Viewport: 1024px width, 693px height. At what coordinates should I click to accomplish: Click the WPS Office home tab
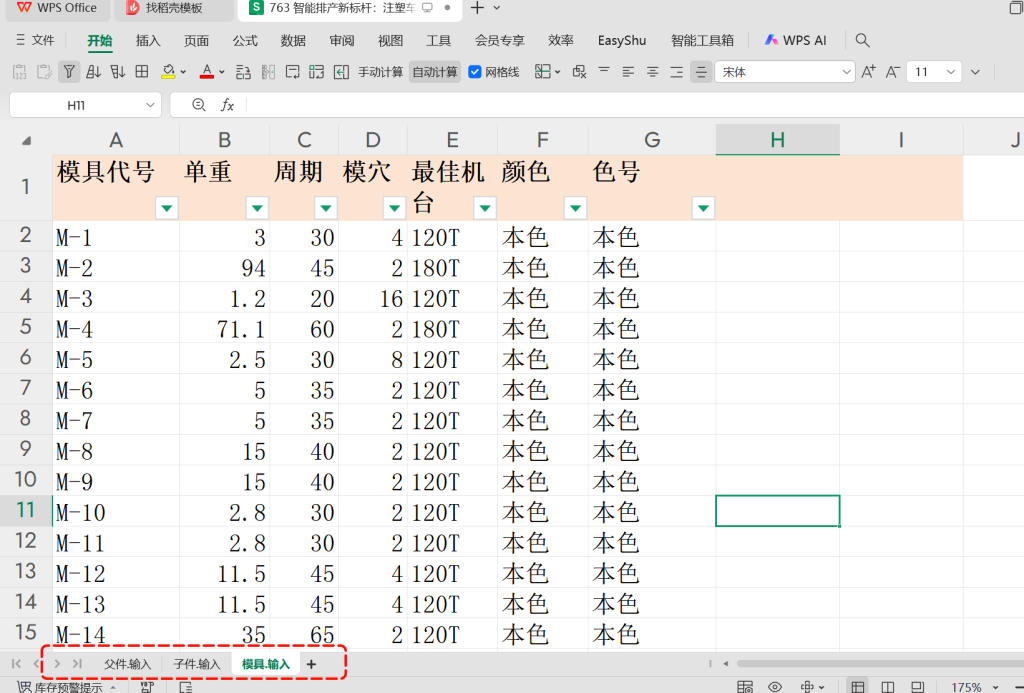(57, 8)
